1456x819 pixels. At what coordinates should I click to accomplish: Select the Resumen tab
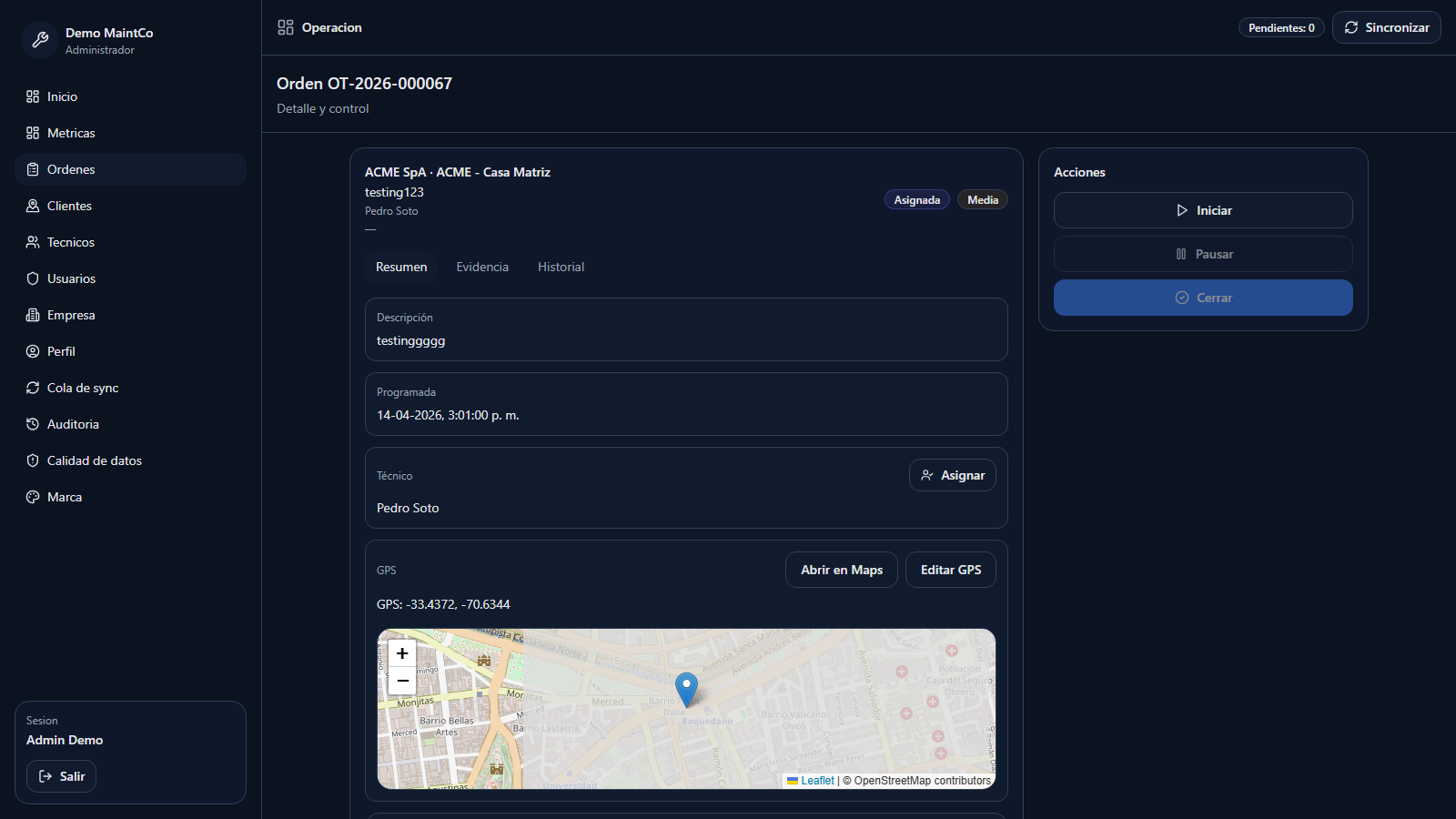pos(401,267)
